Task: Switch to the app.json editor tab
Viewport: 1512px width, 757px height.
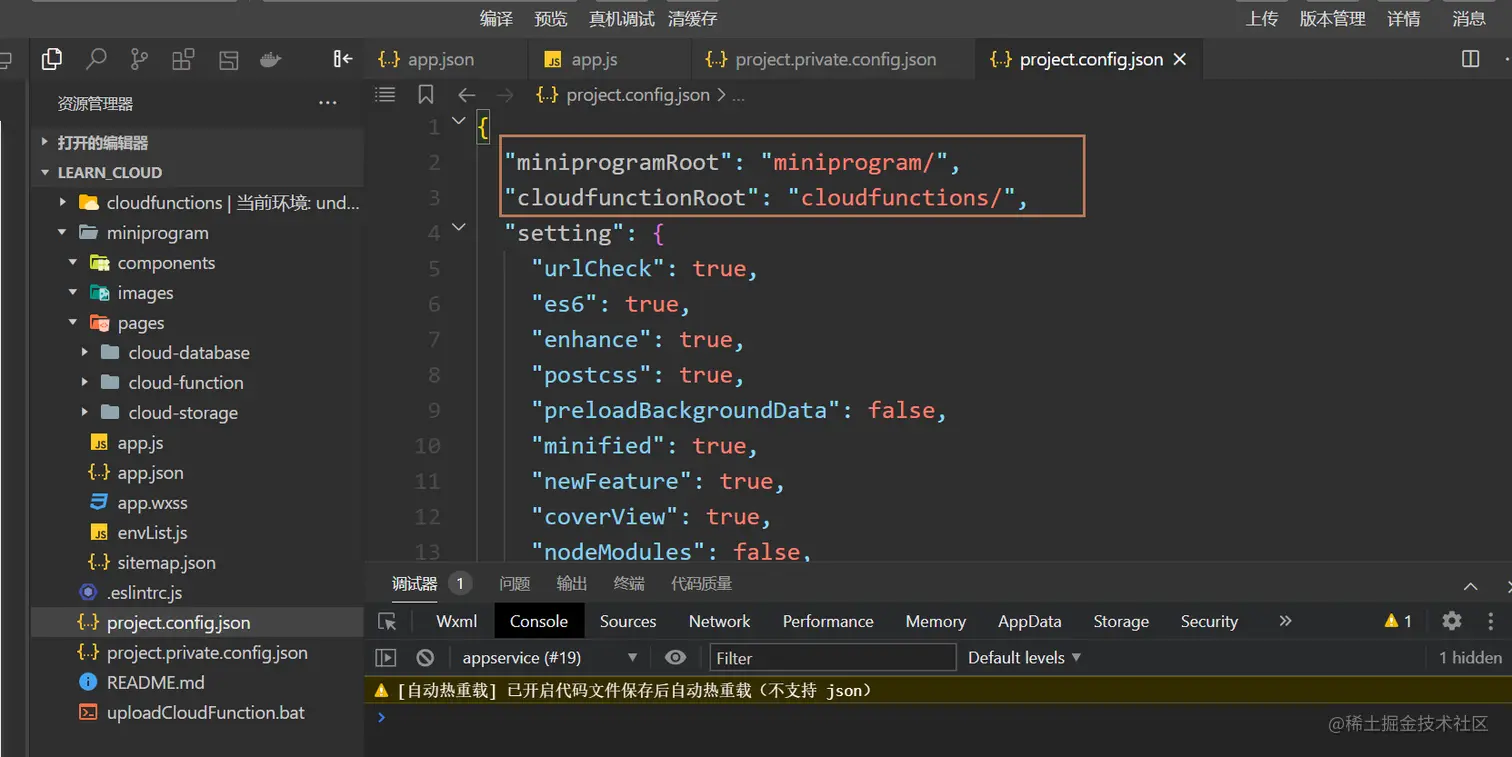Action: [x=445, y=59]
